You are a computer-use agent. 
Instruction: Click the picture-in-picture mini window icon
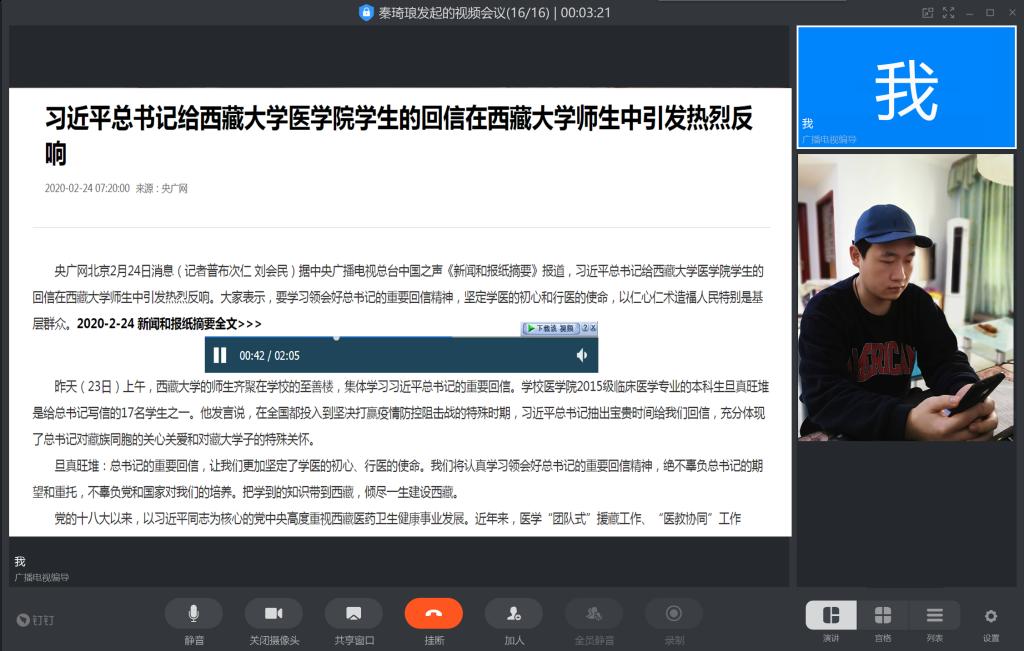click(x=927, y=13)
